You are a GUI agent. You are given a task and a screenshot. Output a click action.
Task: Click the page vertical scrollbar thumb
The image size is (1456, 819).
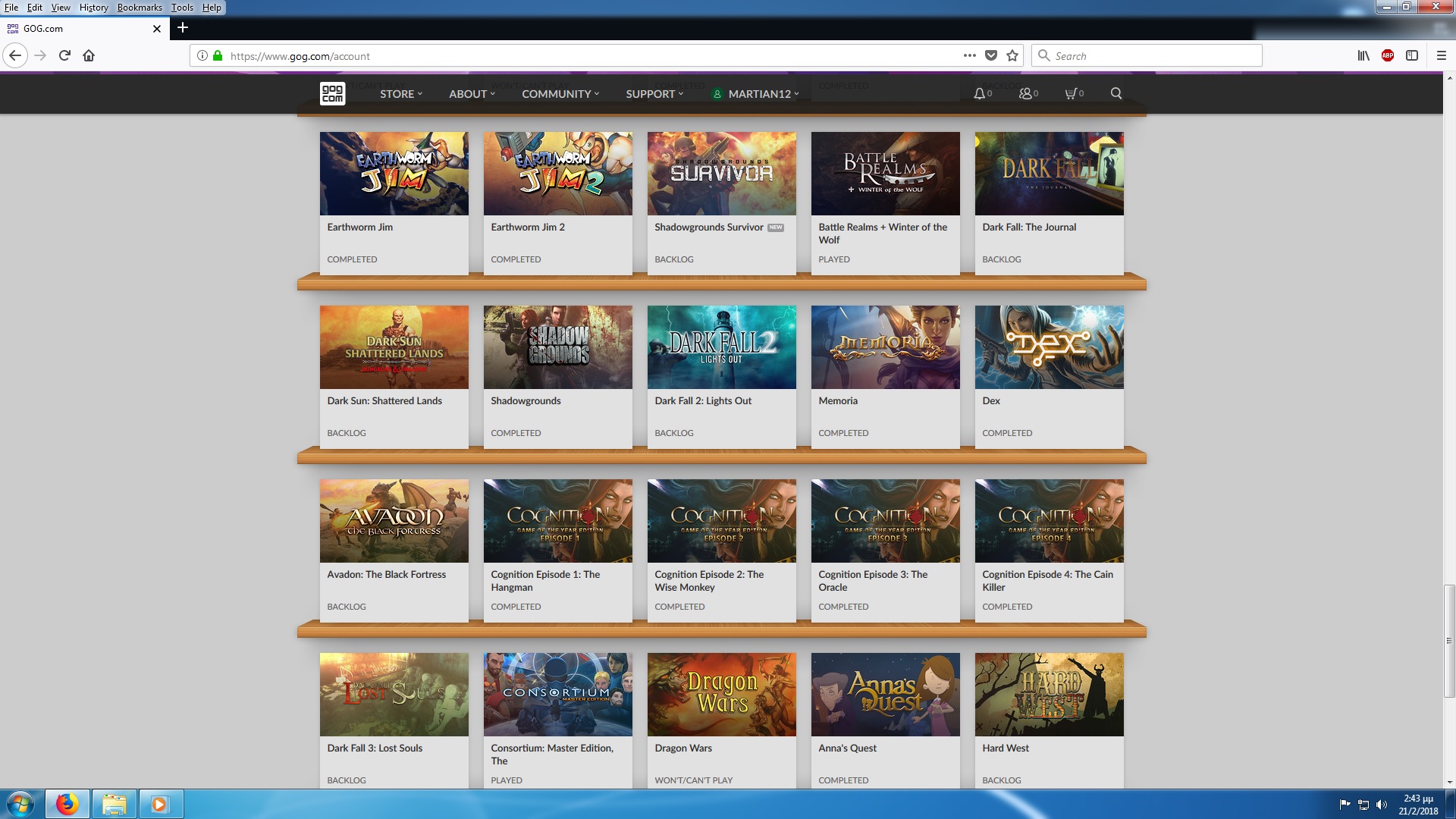point(1449,641)
